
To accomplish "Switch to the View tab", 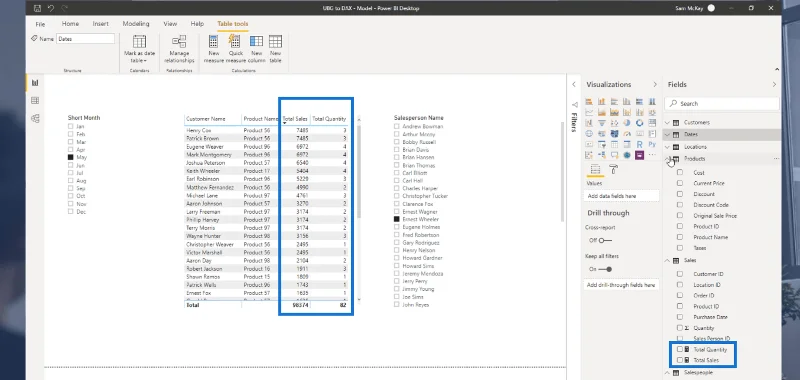I will click(170, 24).
